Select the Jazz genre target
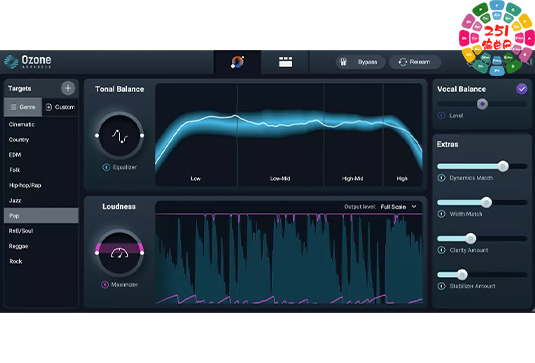Viewport: 535px width, 363px height. [x=41, y=200]
